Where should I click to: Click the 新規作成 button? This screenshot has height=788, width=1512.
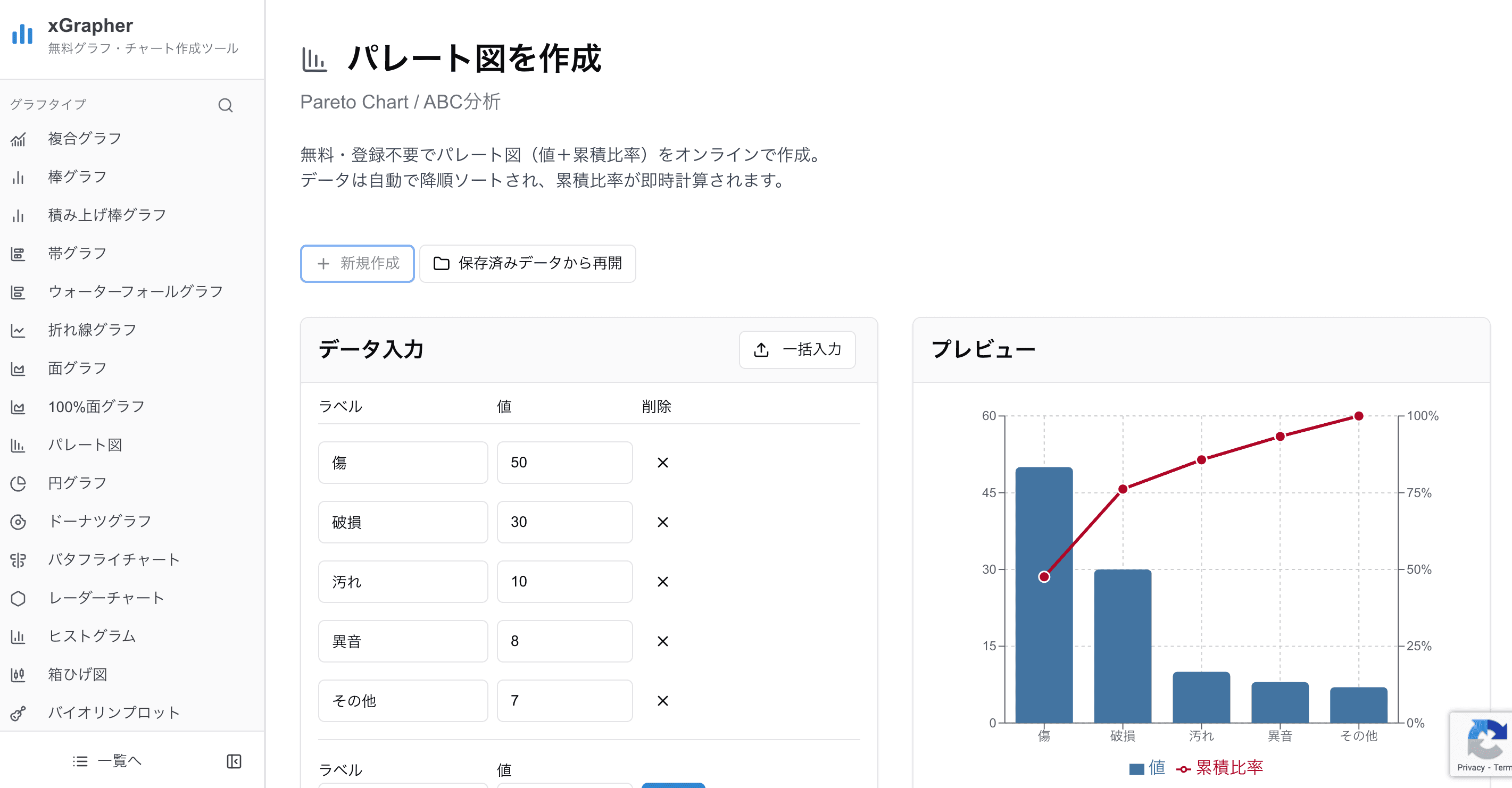point(357,263)
